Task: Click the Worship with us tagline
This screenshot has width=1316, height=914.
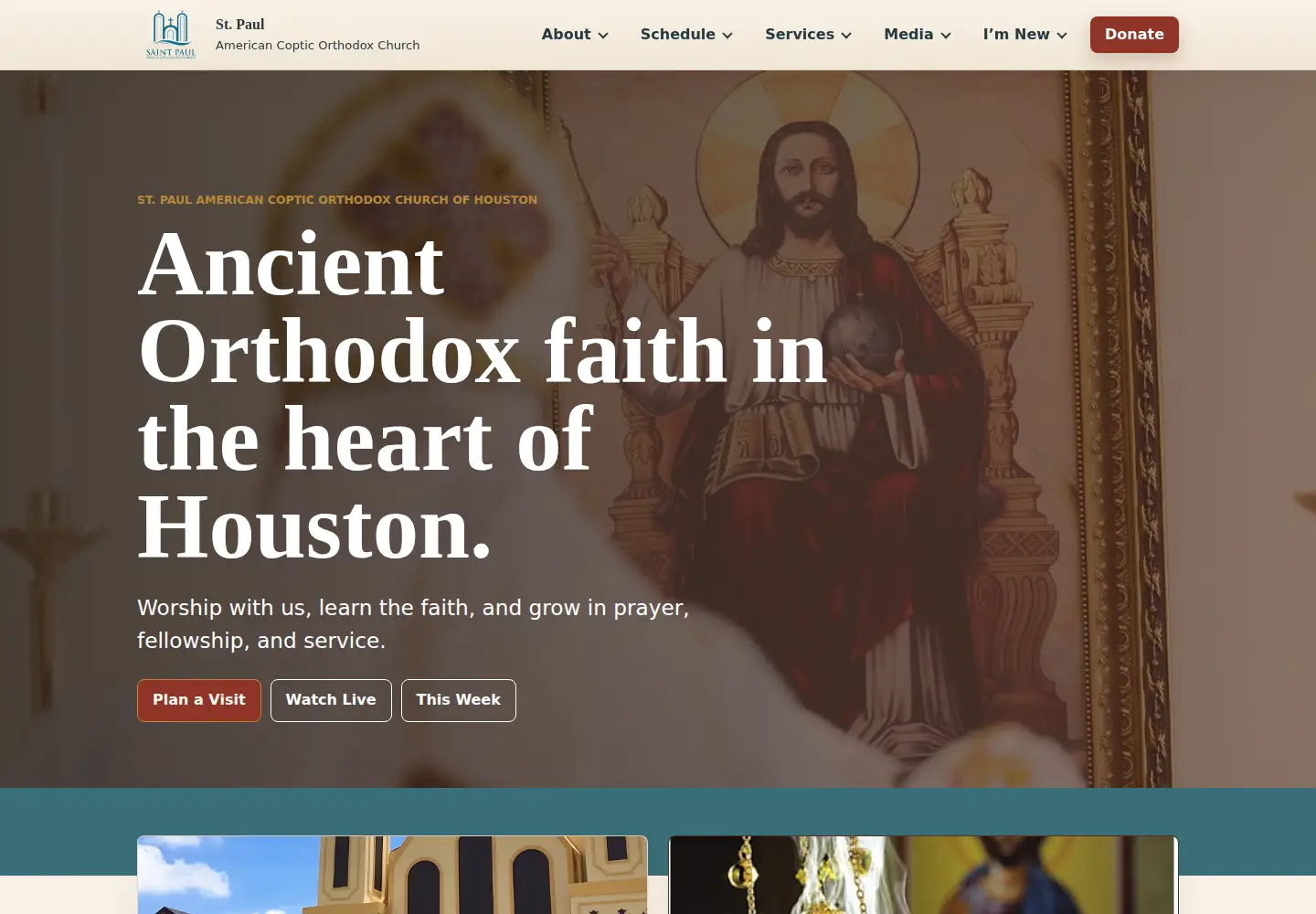Action: coord(413,624)
